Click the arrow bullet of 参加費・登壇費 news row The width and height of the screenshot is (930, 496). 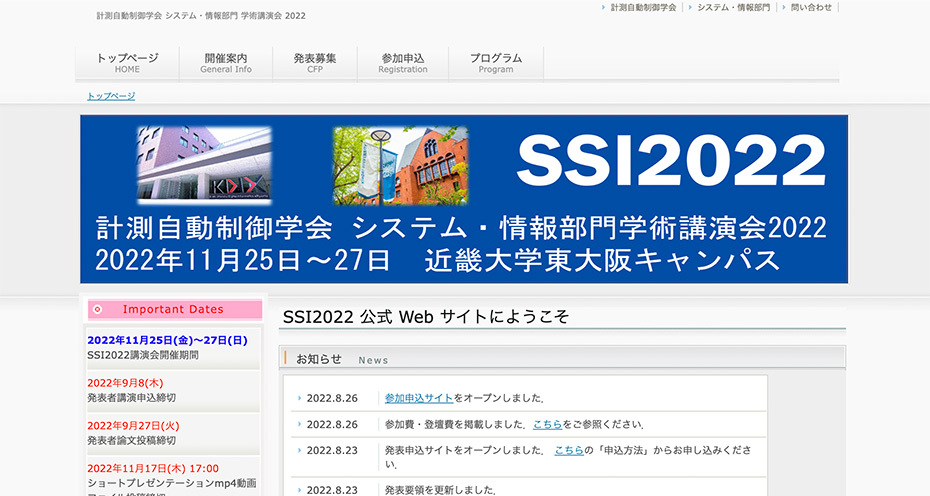pyautogui.click(x=300, y=424)
